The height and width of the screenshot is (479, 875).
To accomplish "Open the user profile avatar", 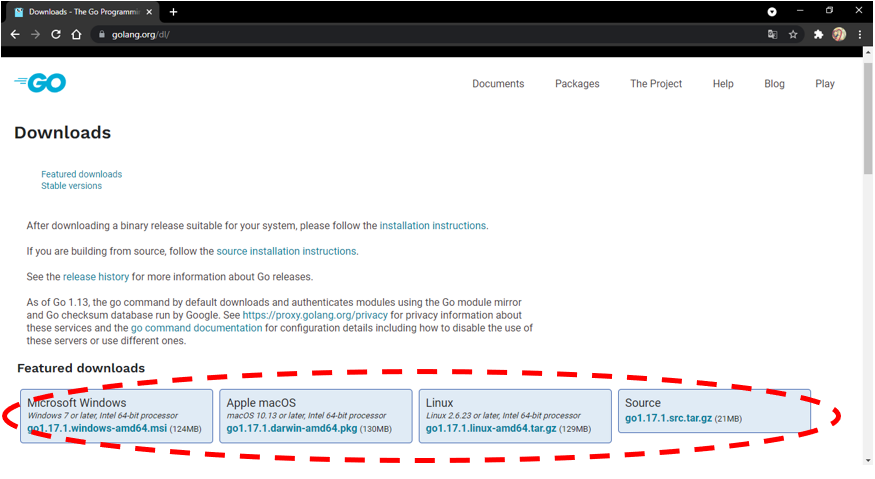I will (839, 34).
